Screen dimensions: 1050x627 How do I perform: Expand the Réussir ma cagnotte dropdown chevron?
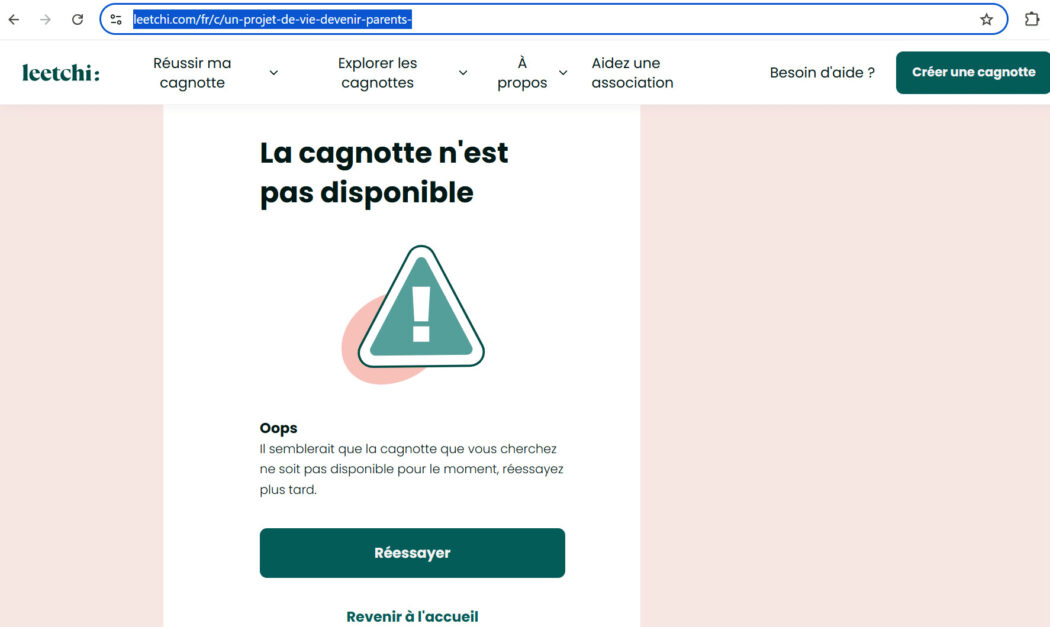tap(273, 71)
